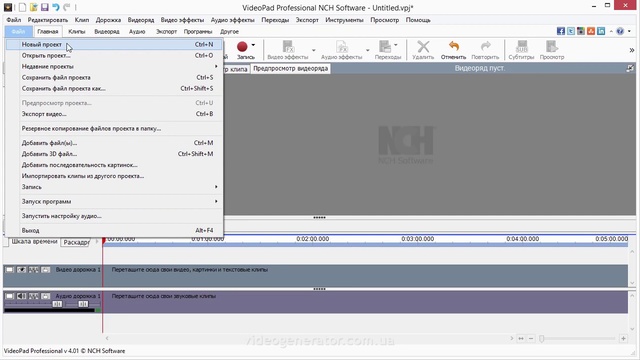Share via the Twitter icon
This screenshot has width=640, height=360.
point(571,31)
